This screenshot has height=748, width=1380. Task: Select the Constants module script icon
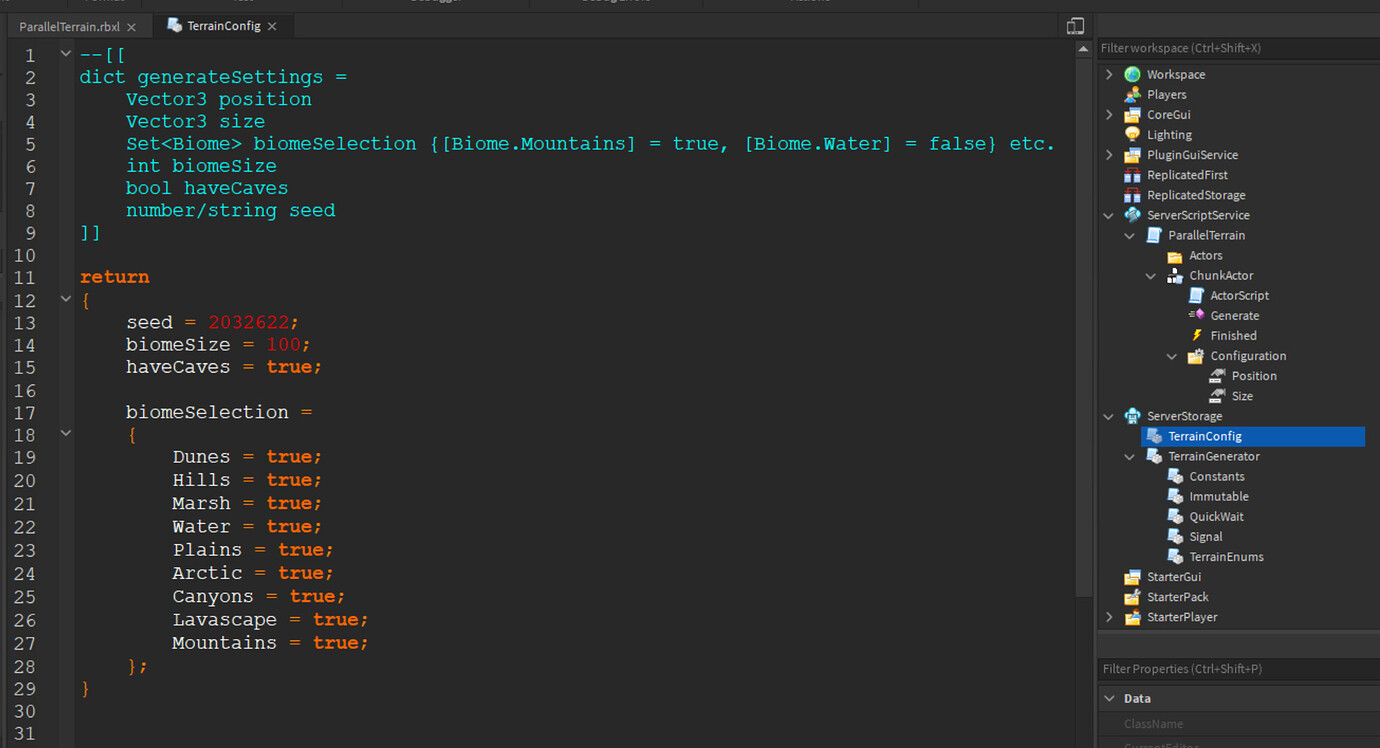pyautogui.click(x=1175, y=477)
